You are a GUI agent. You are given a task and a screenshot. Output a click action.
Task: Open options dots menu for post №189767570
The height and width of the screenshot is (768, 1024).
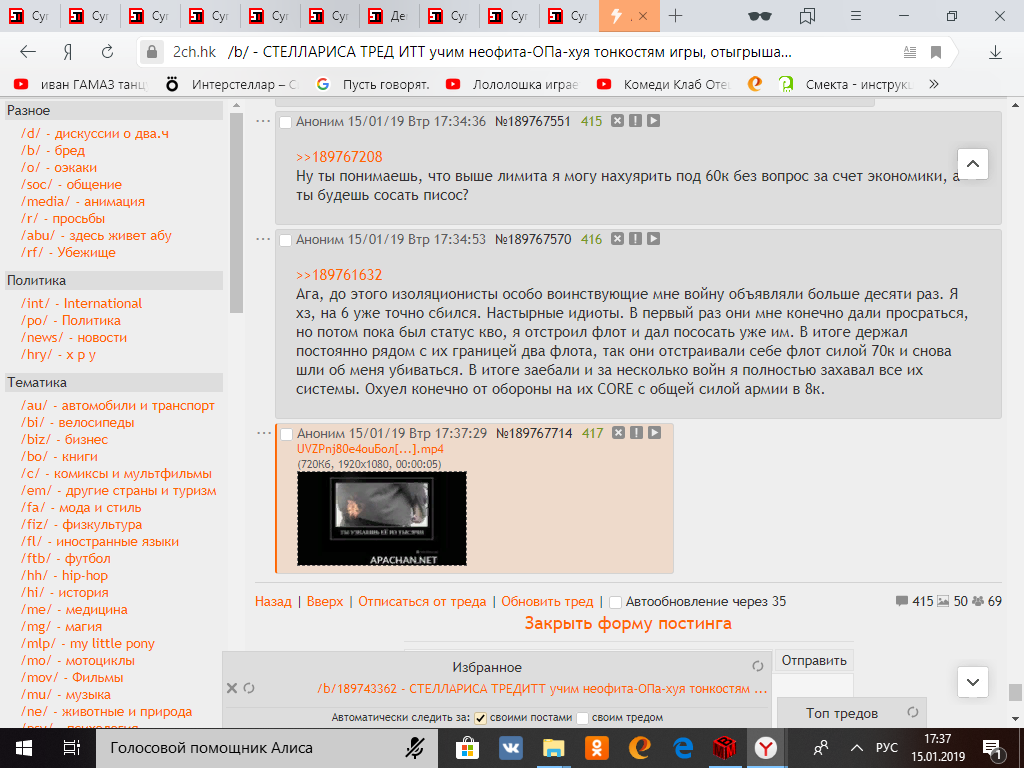pyautogui.click(x=263, y=239)
